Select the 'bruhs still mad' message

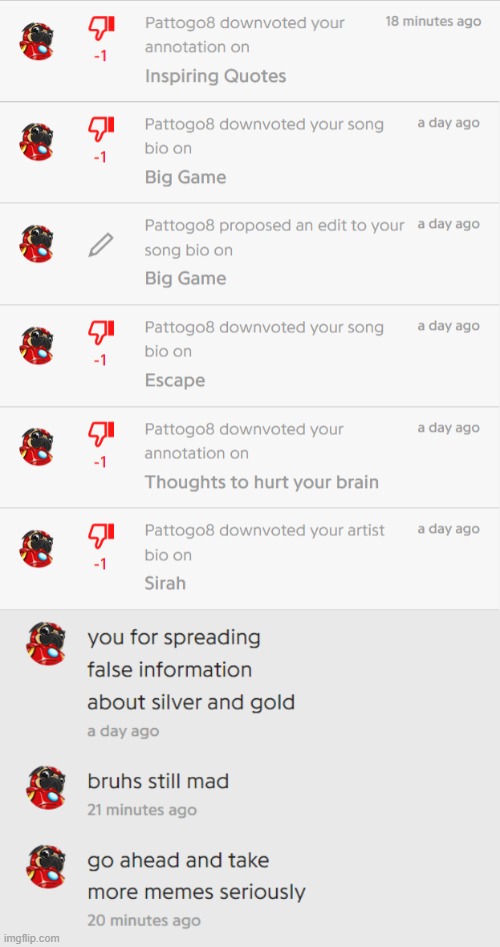tap(158, 782)
